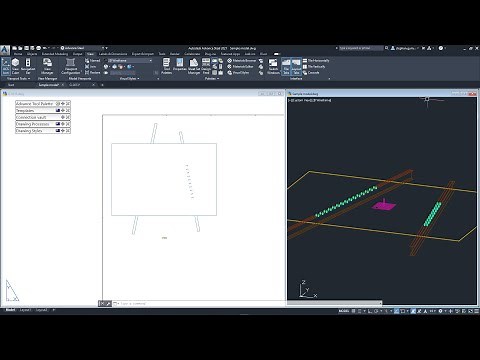Open the Objects ribbon tab
This screenshot has height=360, width=480.
[x=32, y=54]
